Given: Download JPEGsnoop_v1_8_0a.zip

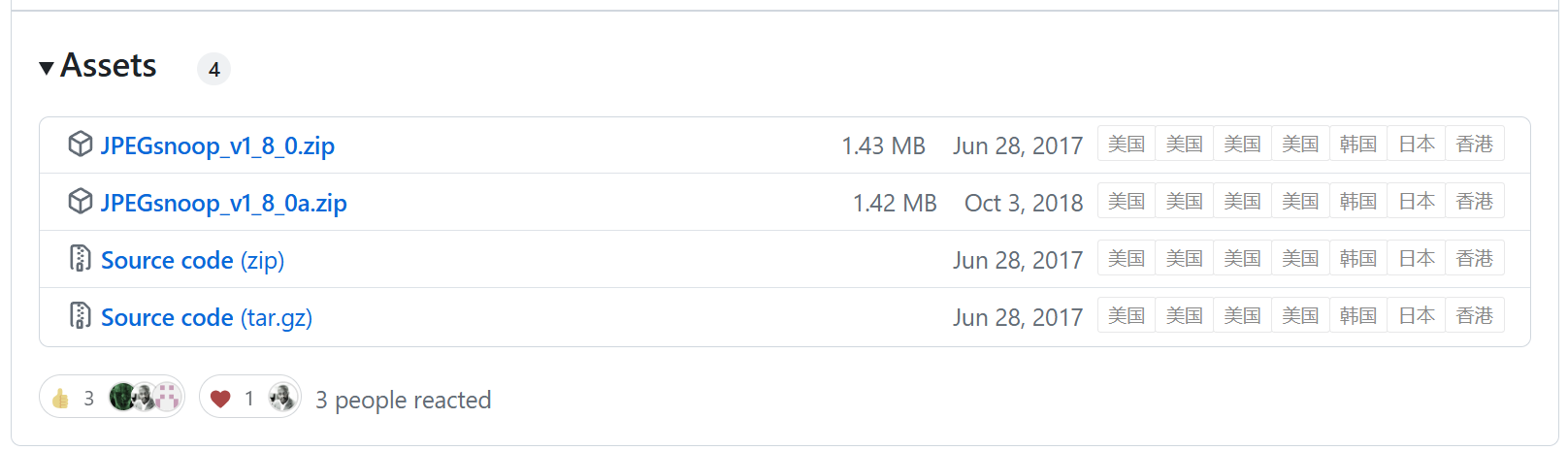Looking at the screenshot, I should point(223,203).
